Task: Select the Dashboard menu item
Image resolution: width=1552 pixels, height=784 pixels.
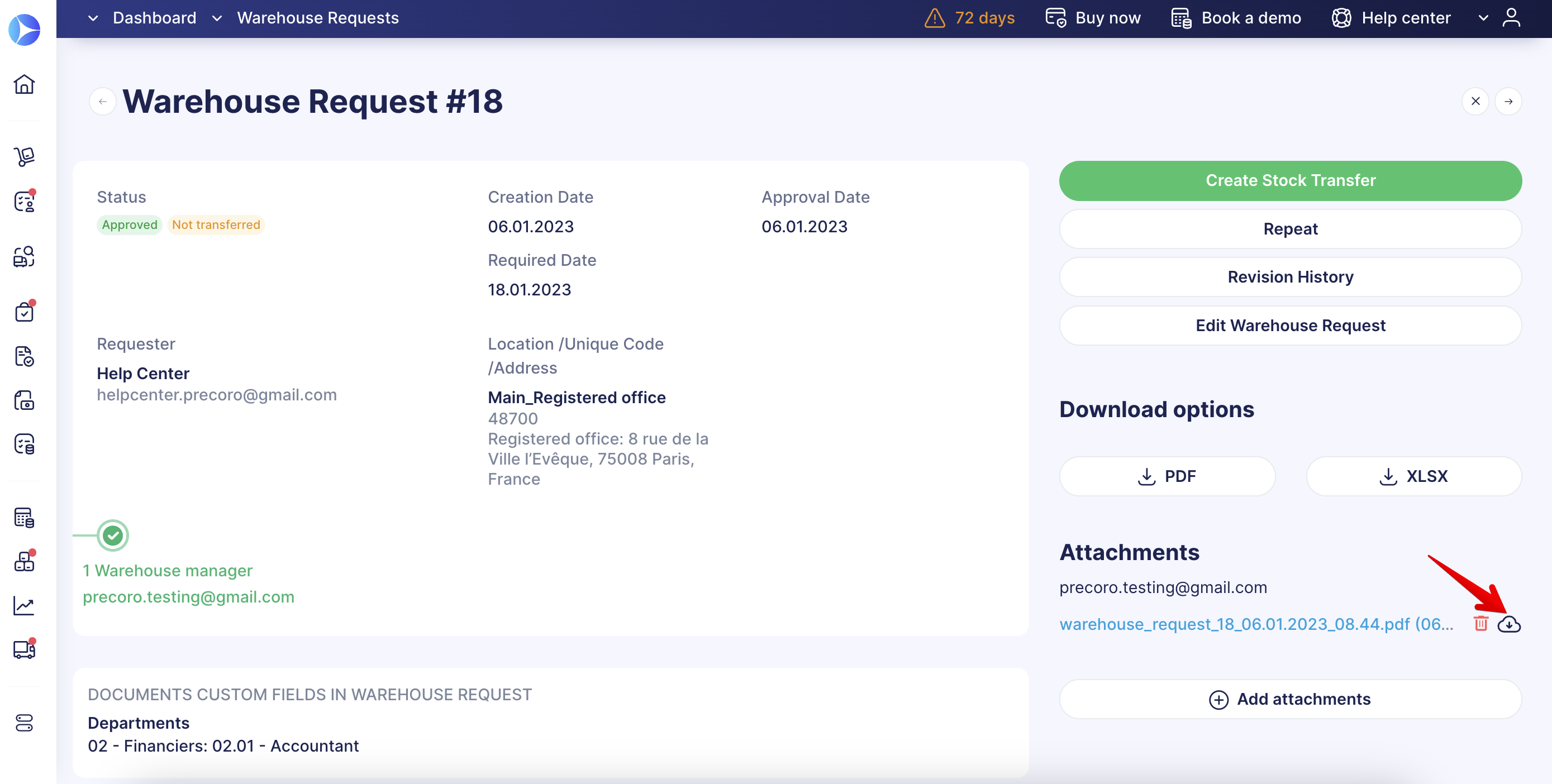Action: pos(155,17)
